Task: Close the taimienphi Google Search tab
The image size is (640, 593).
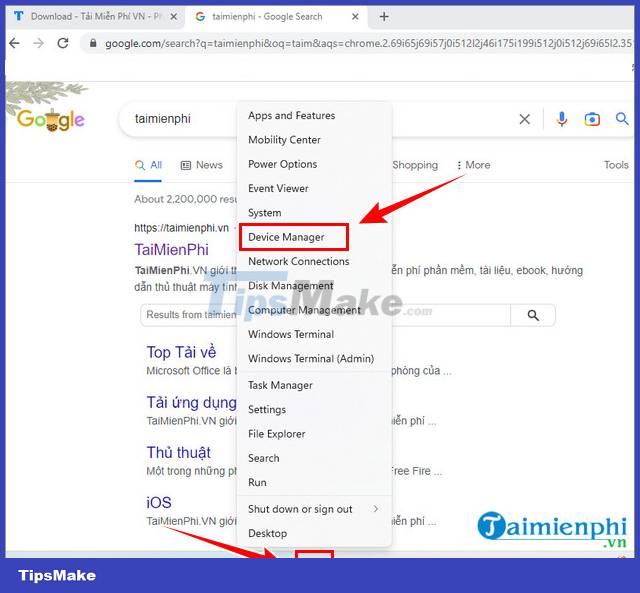Action: pos(355,17)
